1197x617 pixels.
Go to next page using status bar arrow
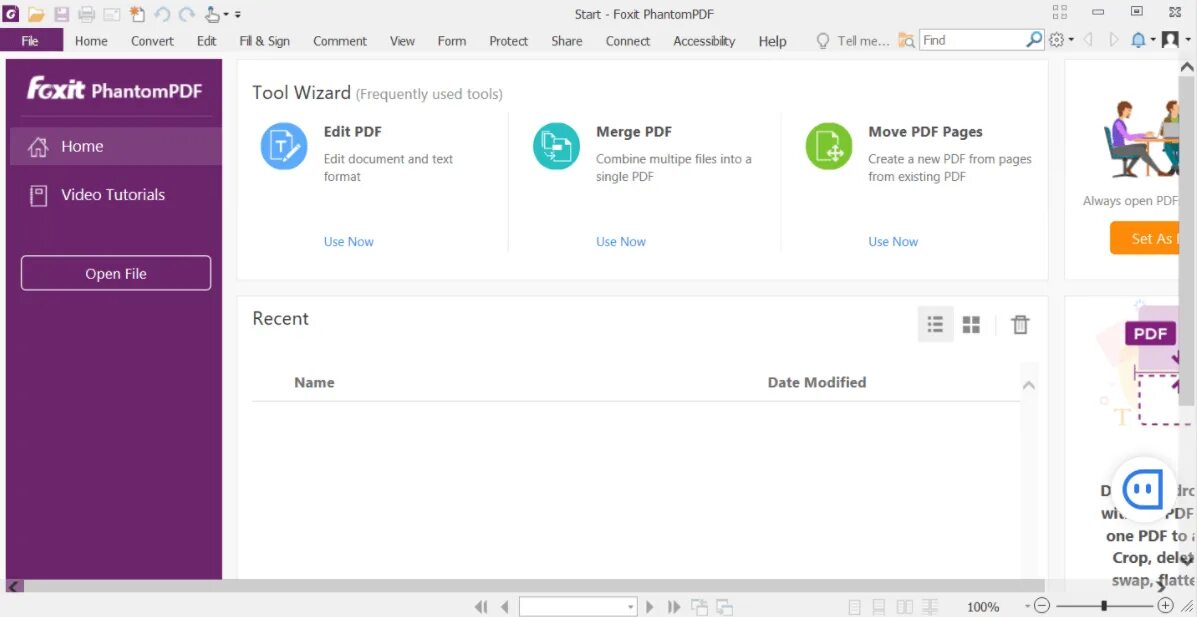650,607
